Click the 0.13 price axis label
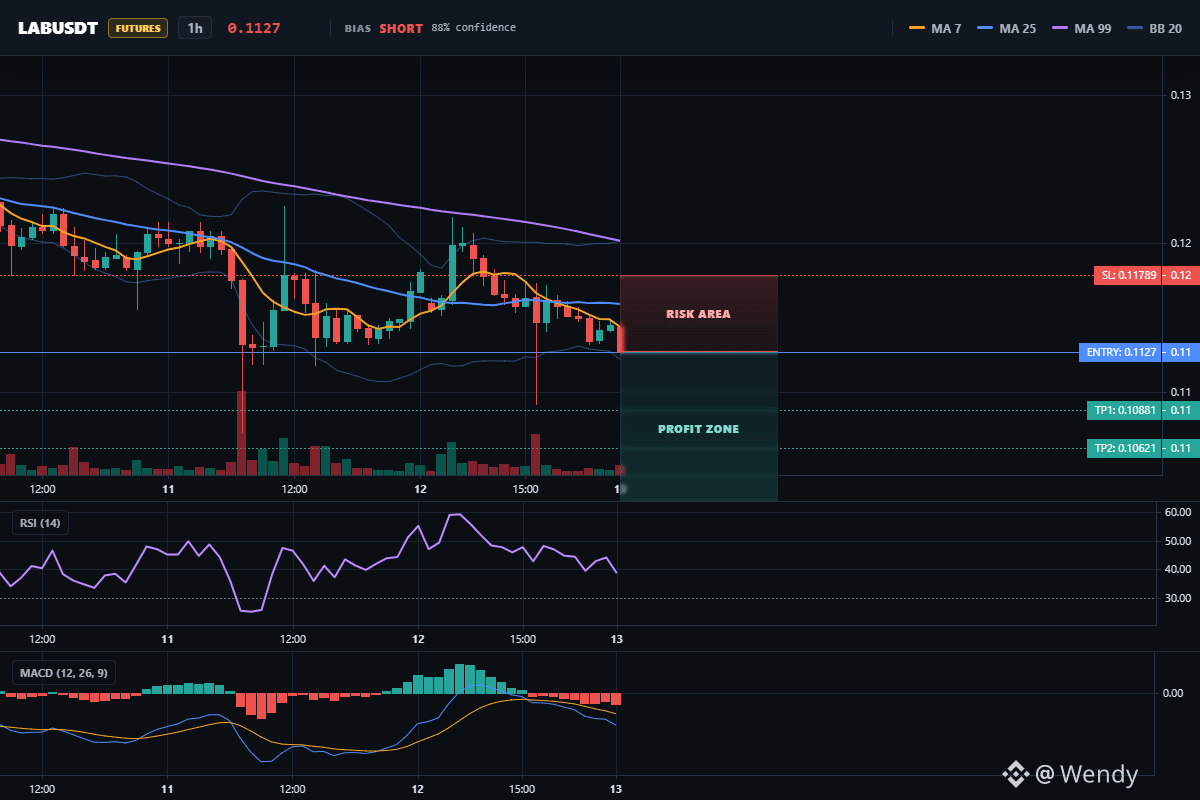The width and height of the screenshot is (1200, 800). [1180, 95]
